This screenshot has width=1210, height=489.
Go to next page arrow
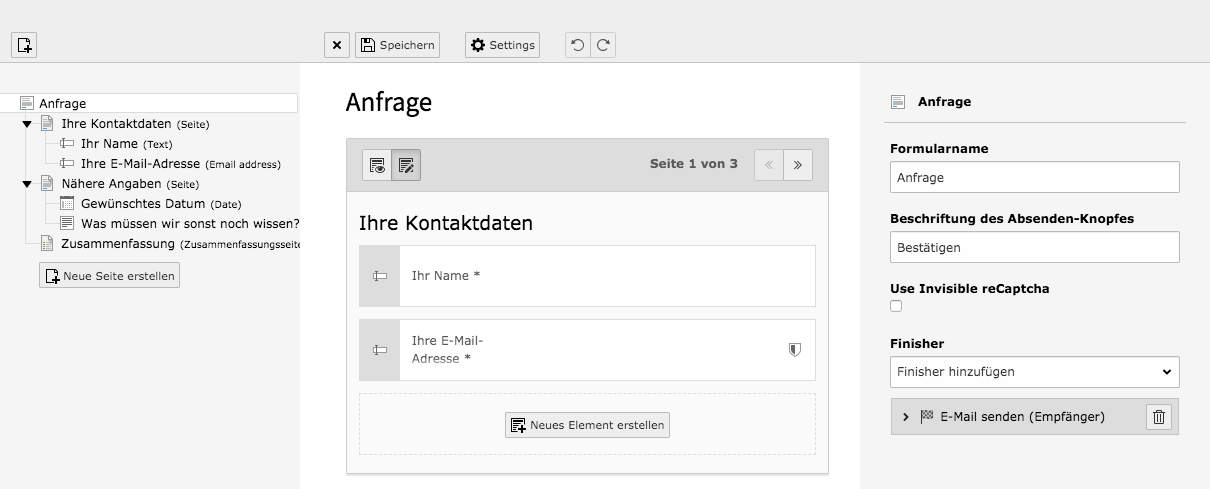coord(797,165)
